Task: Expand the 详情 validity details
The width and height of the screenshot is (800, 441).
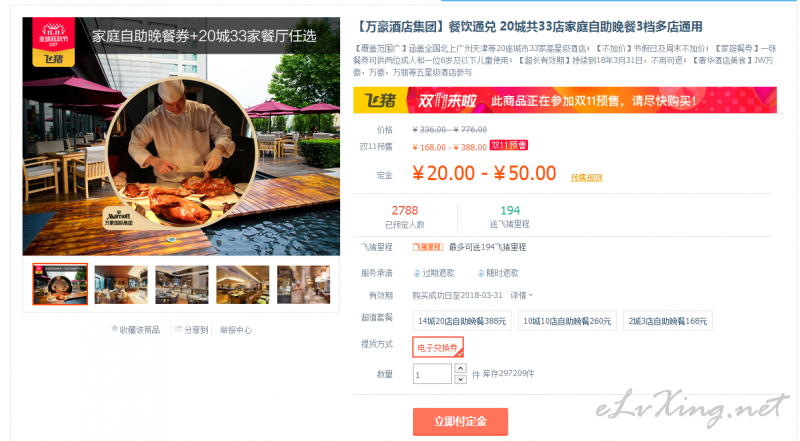Action: click(x=521, y=295)
